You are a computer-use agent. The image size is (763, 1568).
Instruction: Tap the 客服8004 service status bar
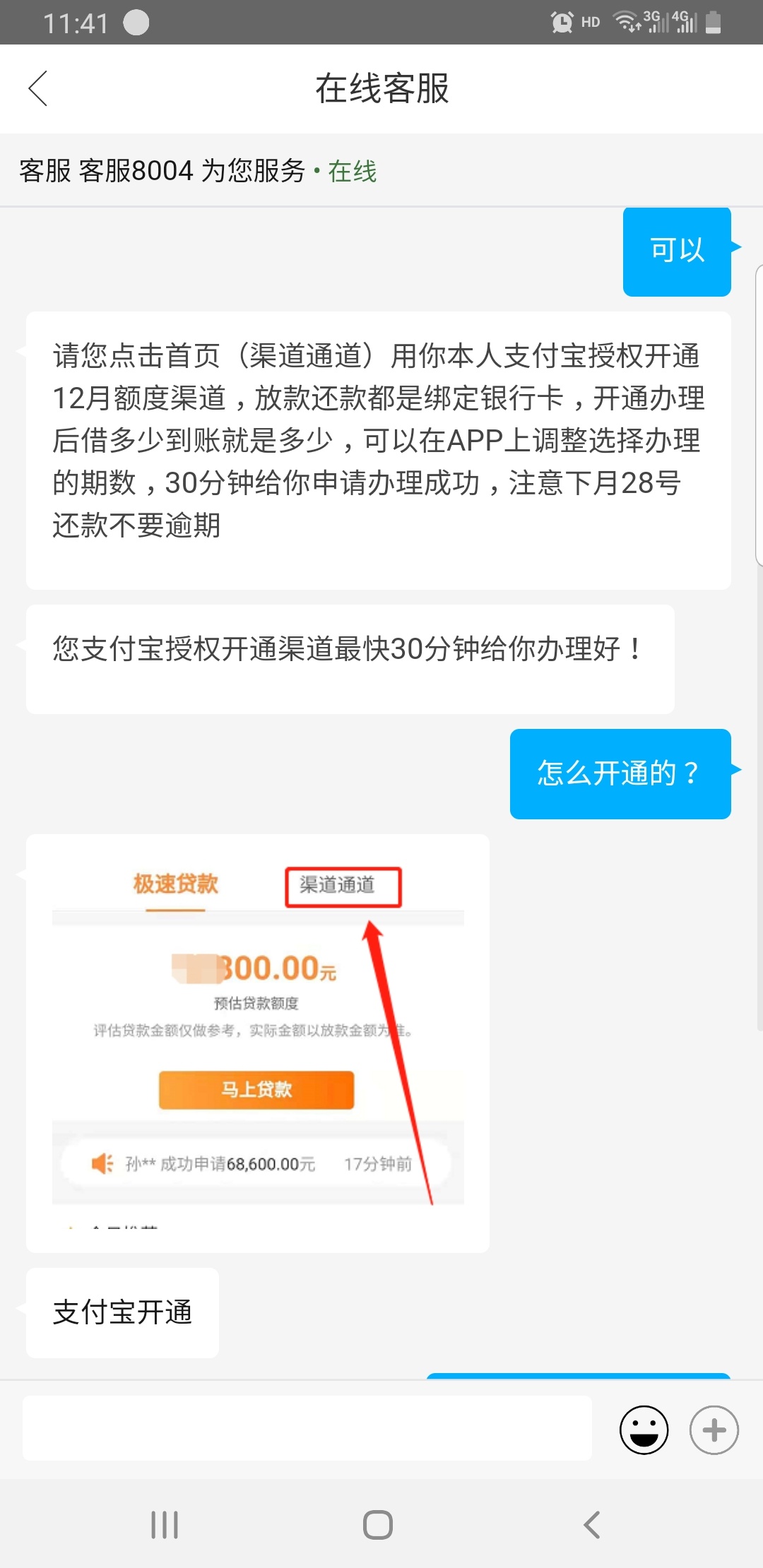coord(381,171)
